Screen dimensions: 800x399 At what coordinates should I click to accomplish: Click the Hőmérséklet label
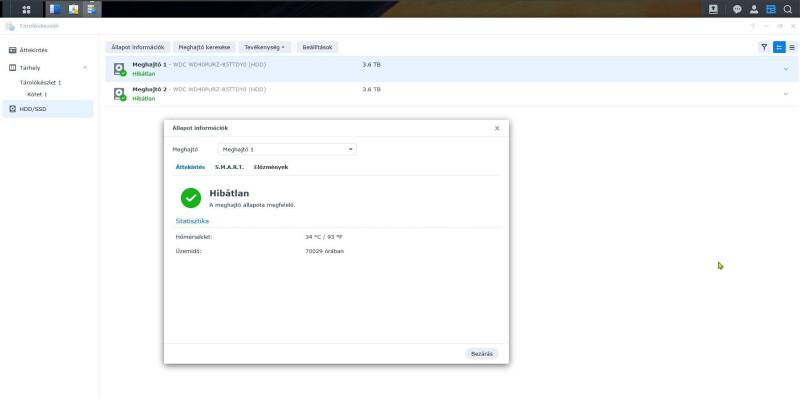point(194,237)
